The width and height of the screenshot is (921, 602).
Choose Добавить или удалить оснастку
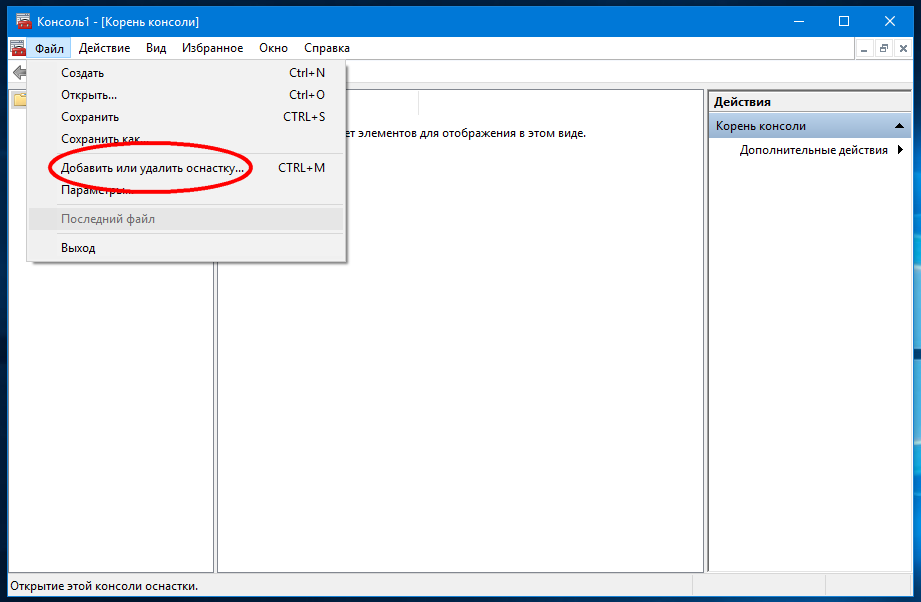(x=152, y=168)
